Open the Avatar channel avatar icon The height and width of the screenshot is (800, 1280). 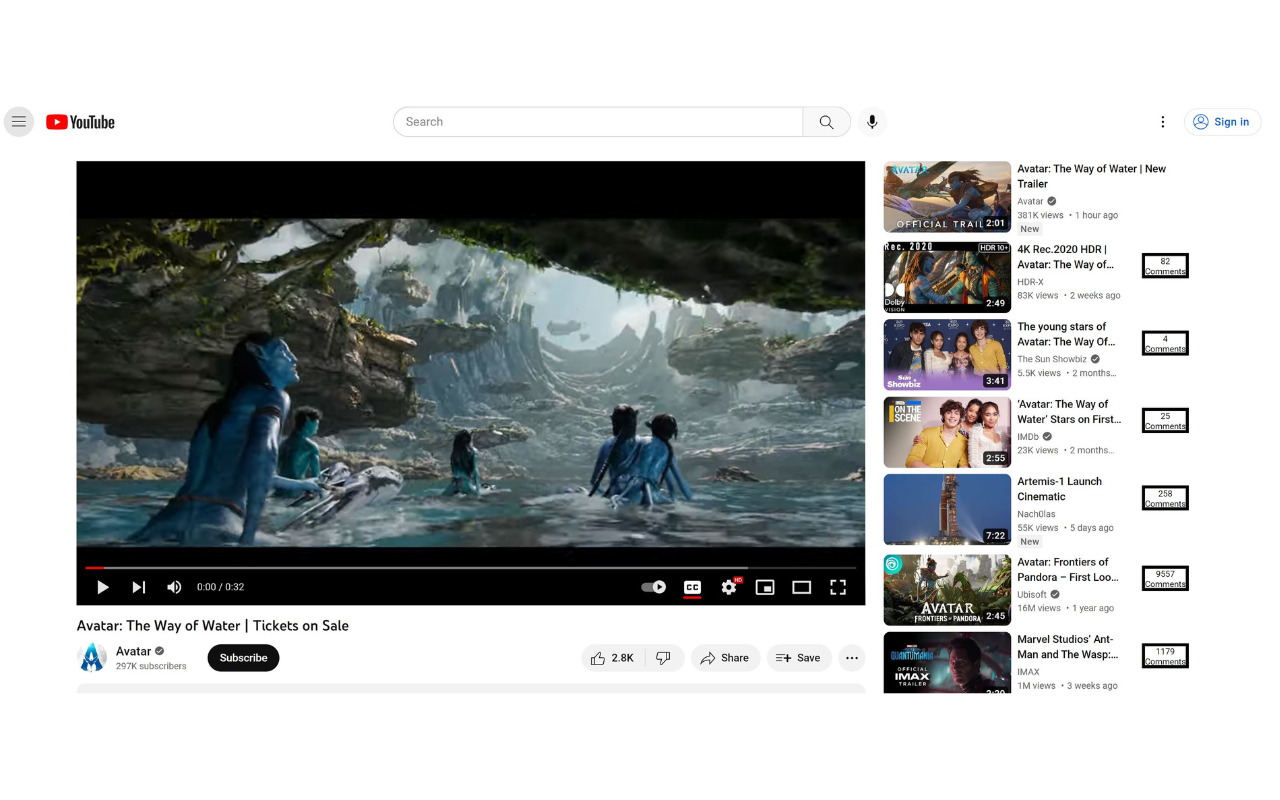(93, 657)
